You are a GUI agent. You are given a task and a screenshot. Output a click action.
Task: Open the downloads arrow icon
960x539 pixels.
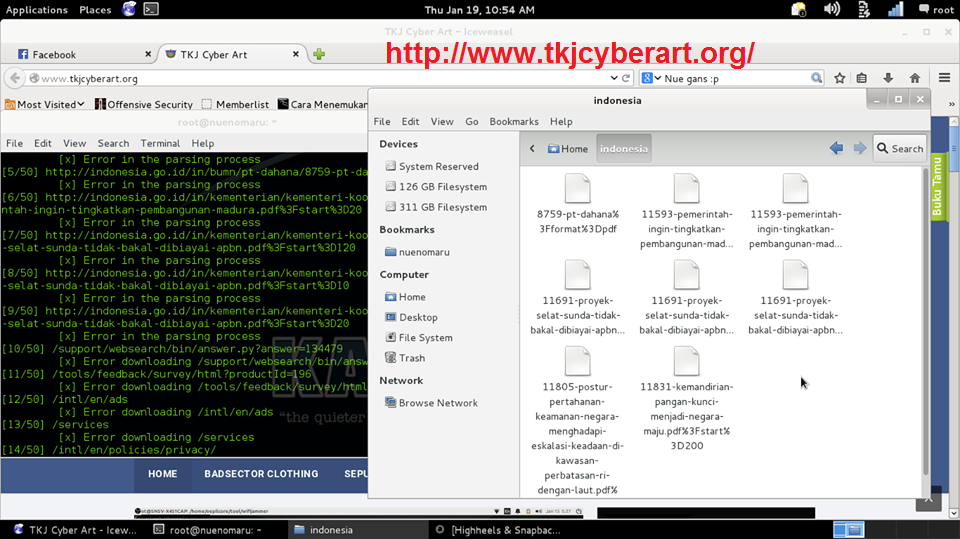point(888,78)
